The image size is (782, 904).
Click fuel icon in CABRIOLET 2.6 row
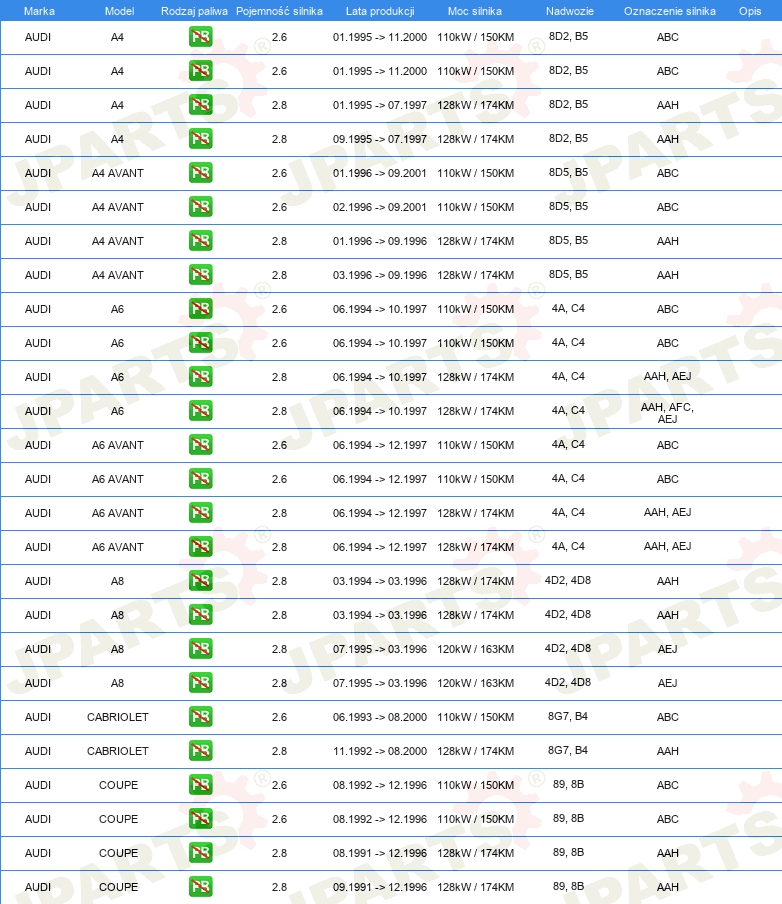coord(201,717)
